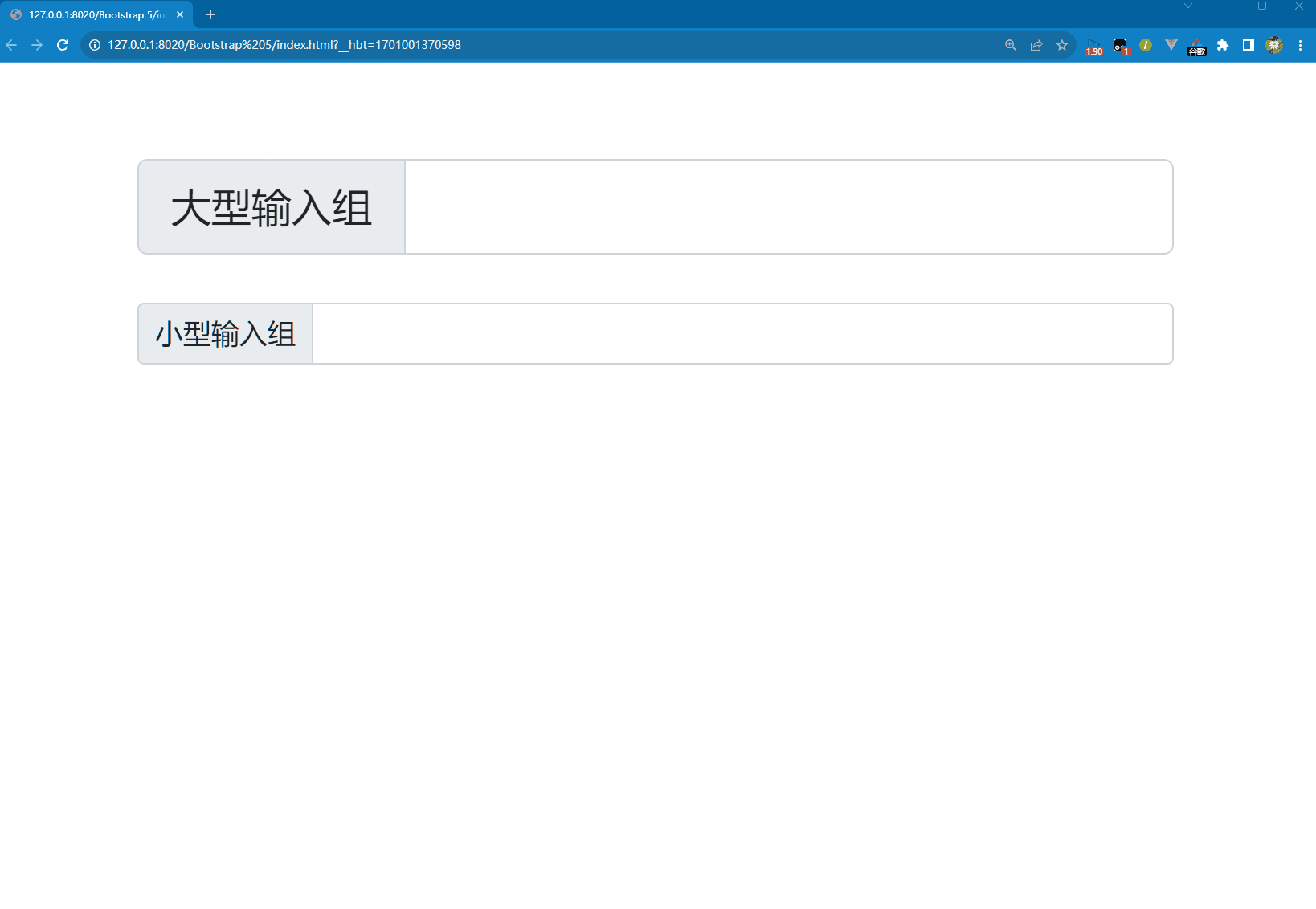Focus the input next to 大型输入组 label
Screen dimensions: 1316x909
point(787,206)
